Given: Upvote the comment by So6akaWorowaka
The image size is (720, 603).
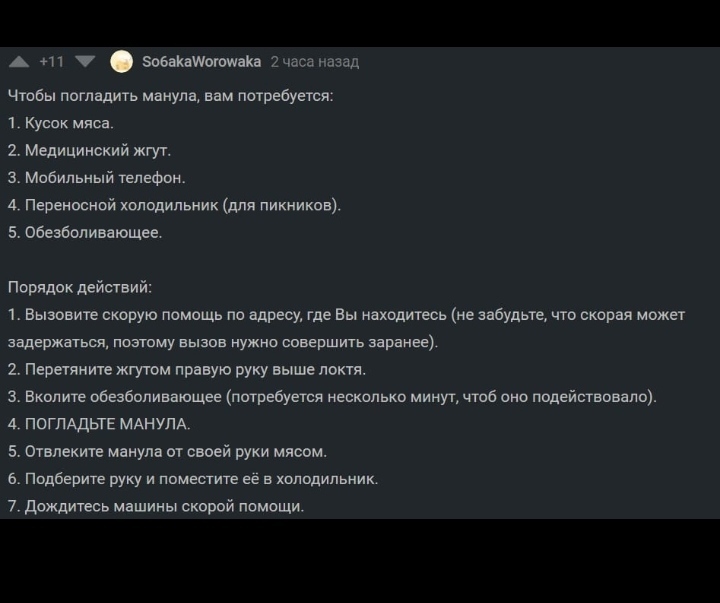Looking at the screenshot, I should (18, 62).
